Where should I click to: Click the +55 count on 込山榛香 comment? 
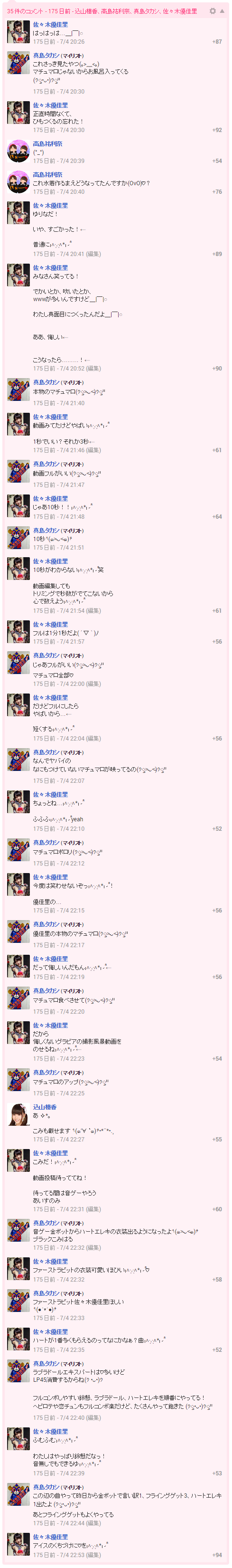[x=217, y=1140]
